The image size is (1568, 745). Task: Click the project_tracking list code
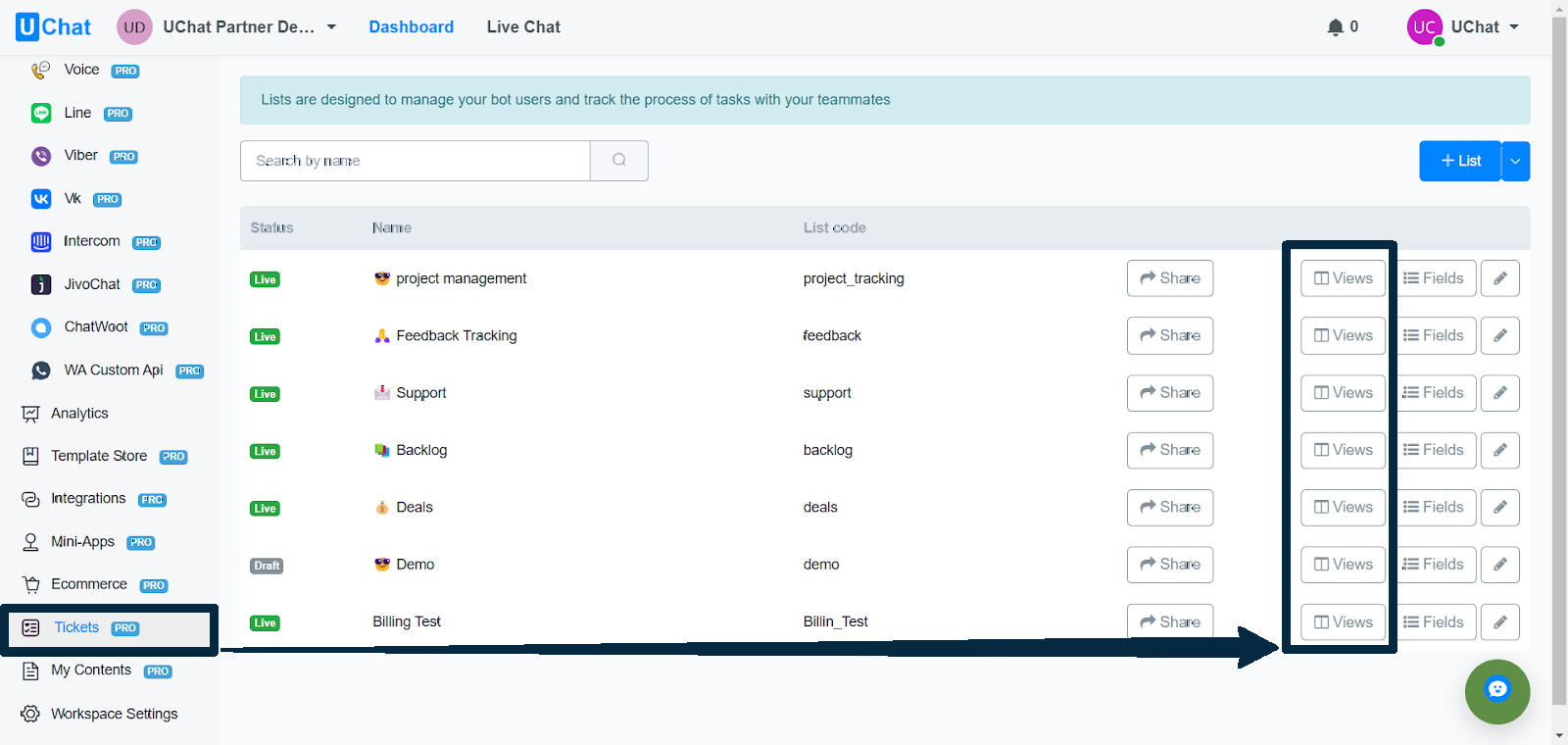point(854,278)
